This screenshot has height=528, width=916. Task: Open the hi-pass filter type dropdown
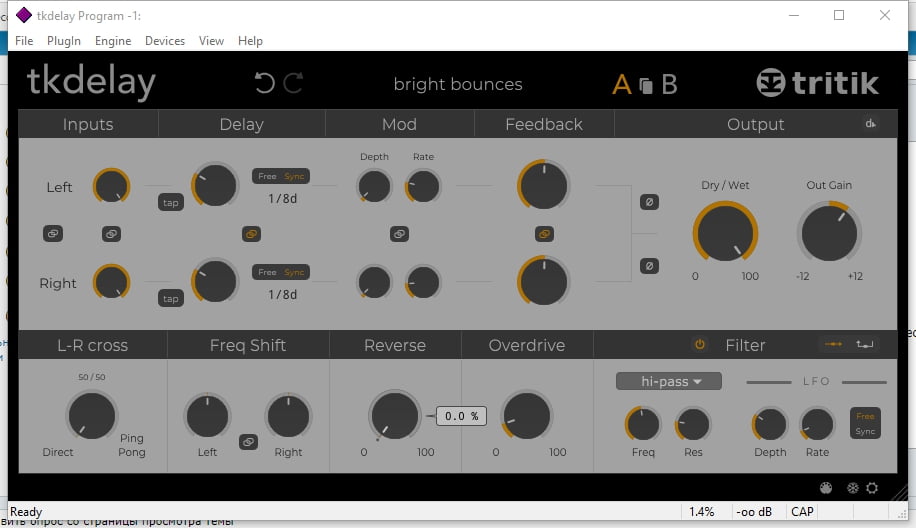(x=668, y=381)
